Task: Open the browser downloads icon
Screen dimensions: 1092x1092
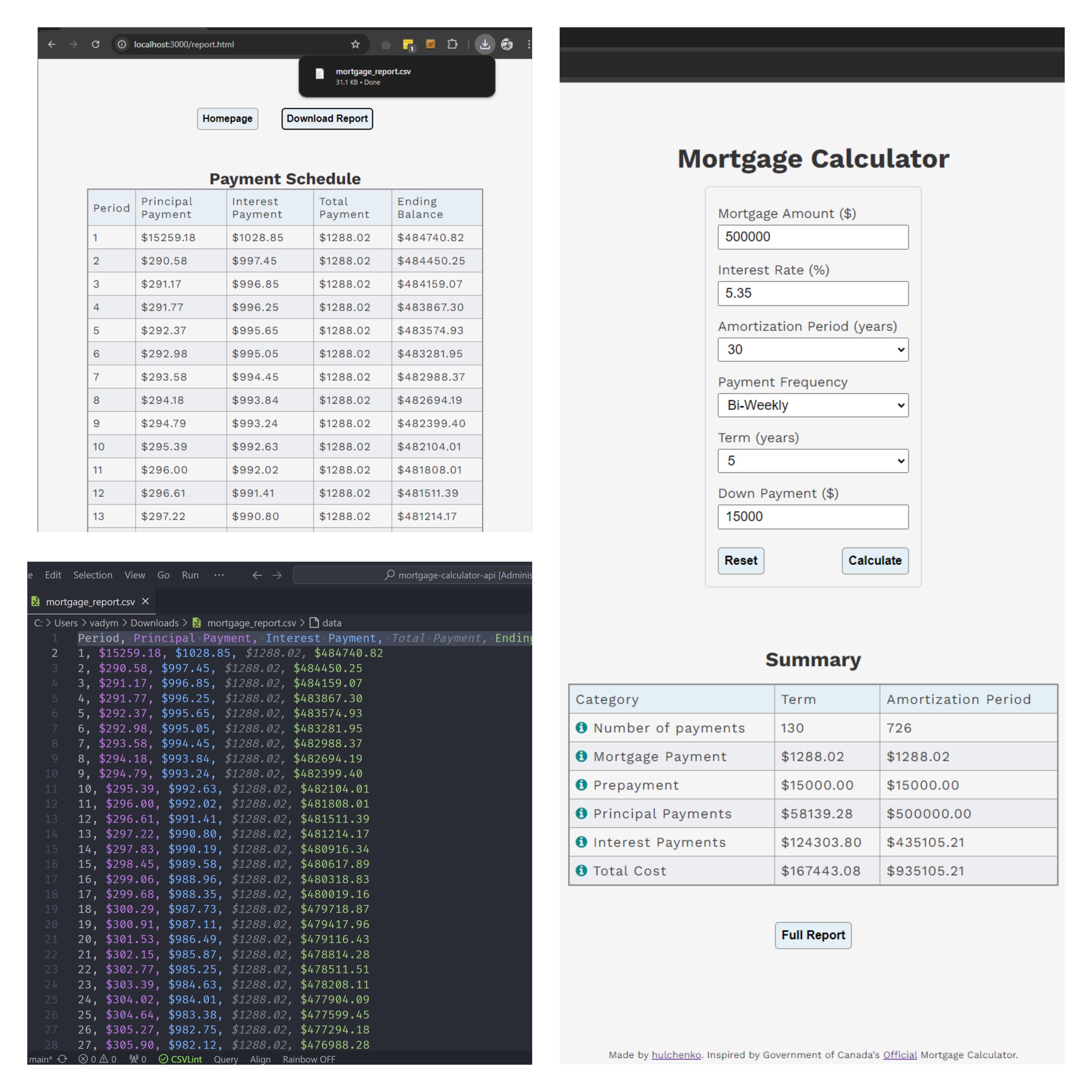Action: point(484,44)
